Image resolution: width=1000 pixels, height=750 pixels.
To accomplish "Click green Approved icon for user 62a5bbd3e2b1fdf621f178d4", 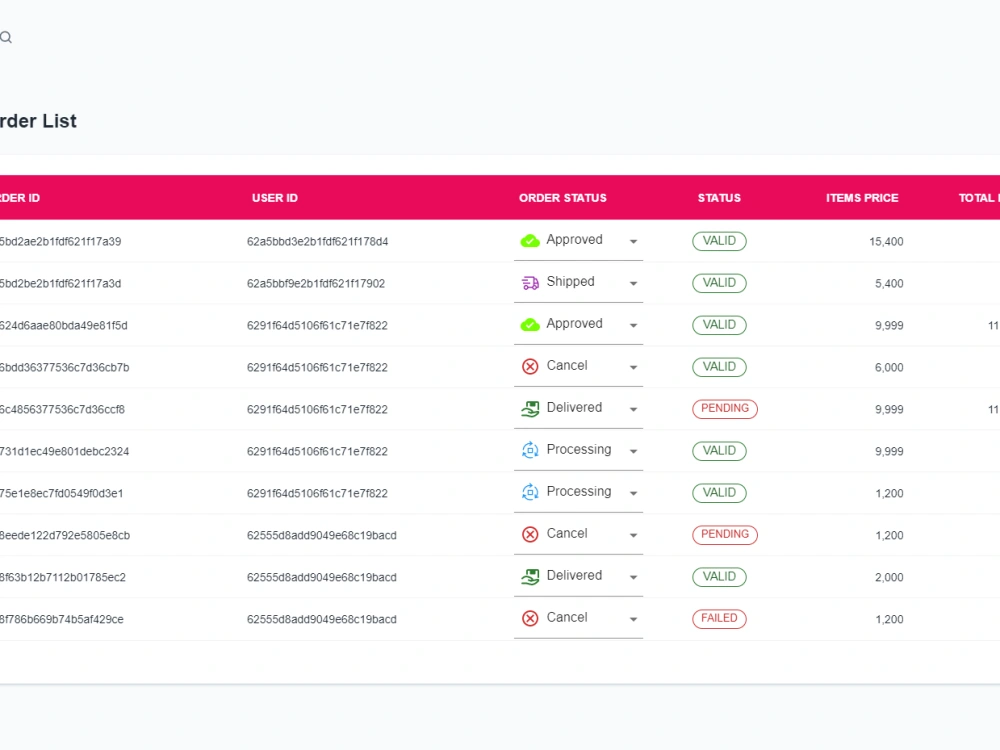I will (530, 241).
